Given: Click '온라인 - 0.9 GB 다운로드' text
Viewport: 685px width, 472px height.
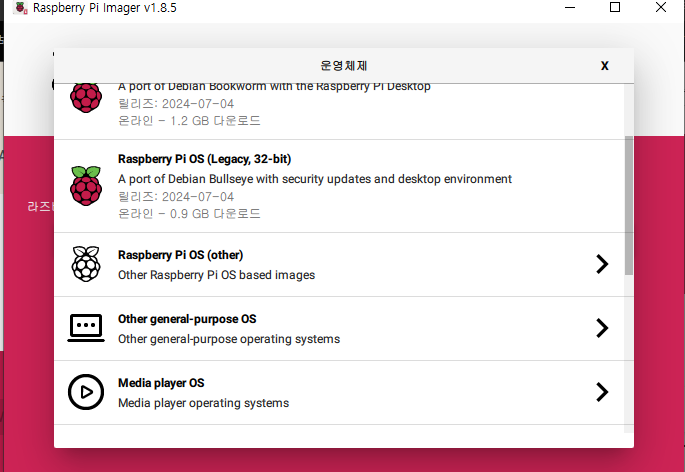Looking at the screenshot, I should click(189, 214).
